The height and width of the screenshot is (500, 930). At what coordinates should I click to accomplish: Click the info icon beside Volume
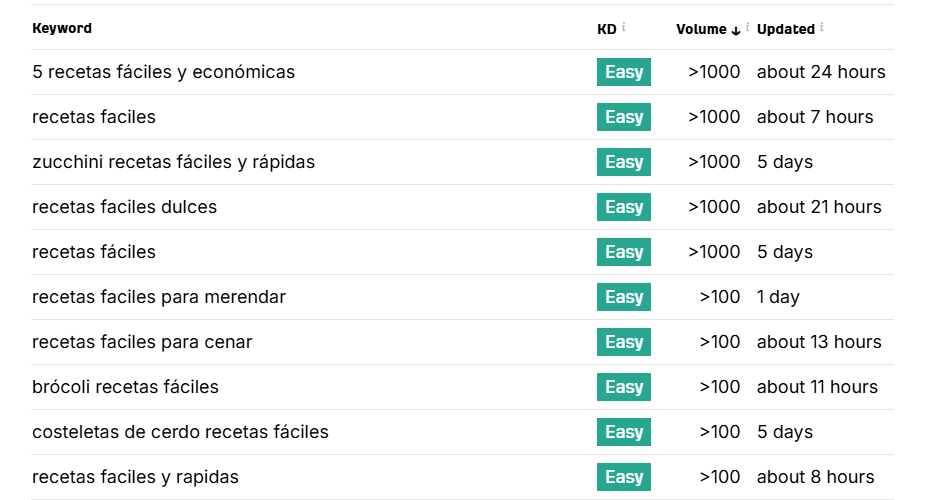pos(748,27)
